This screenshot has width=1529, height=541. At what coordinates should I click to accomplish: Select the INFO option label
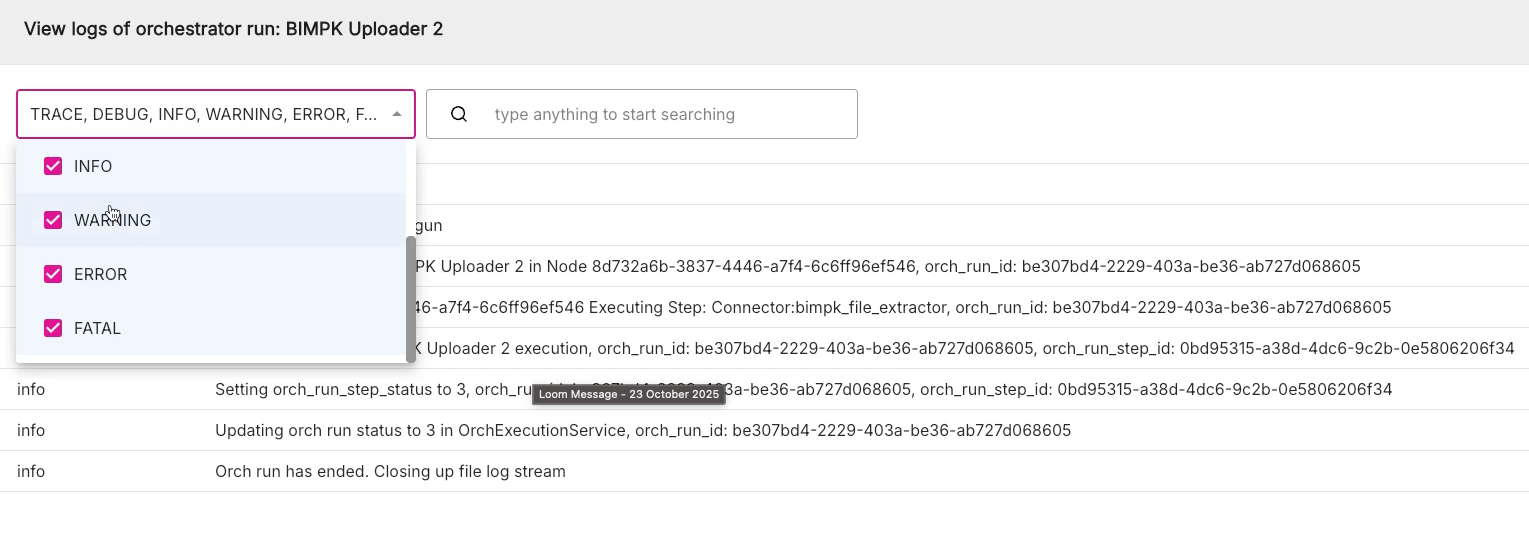(93, 166)
